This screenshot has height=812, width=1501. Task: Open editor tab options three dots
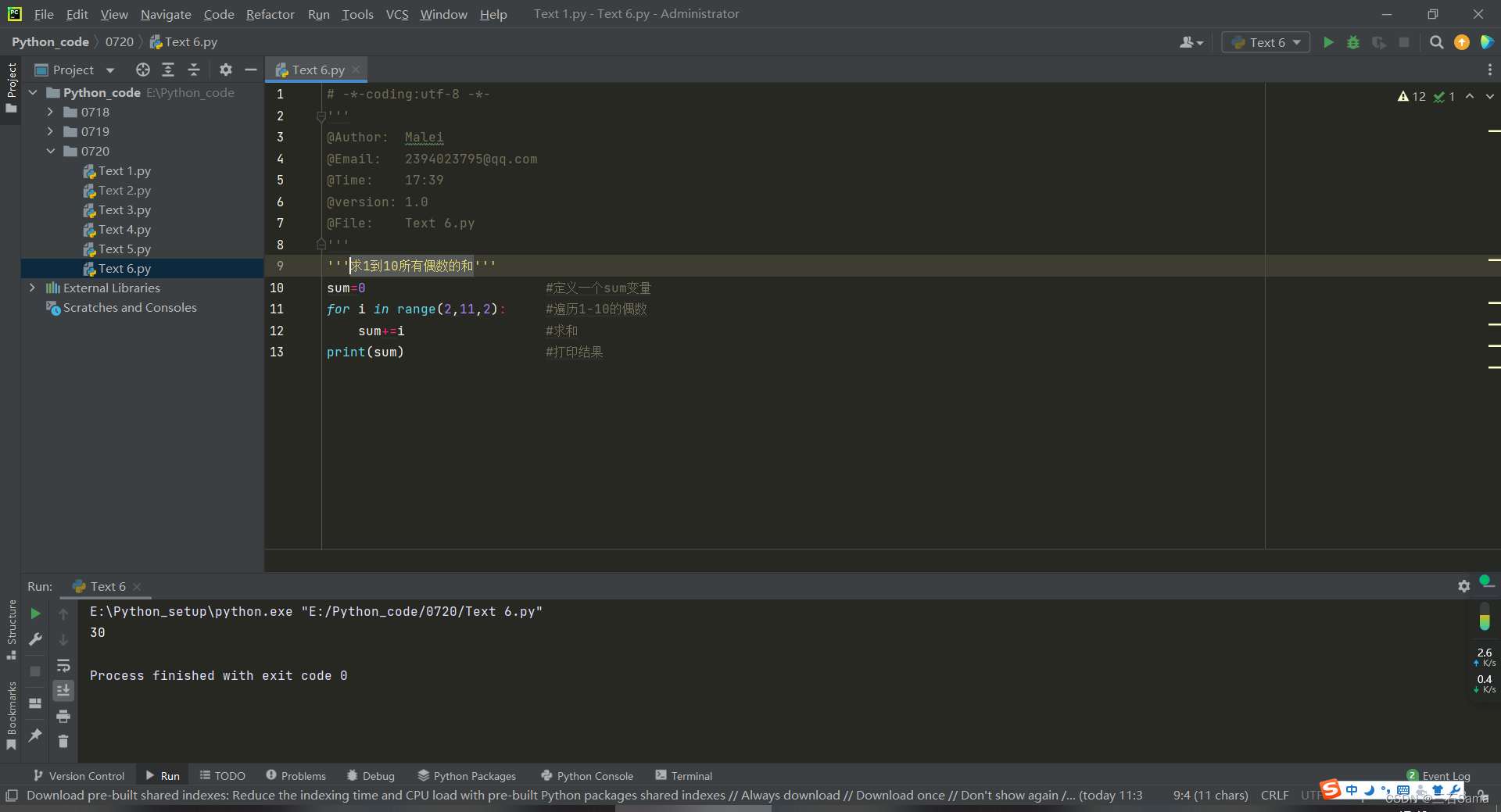pyautogui.click(x=1489, y=70)
